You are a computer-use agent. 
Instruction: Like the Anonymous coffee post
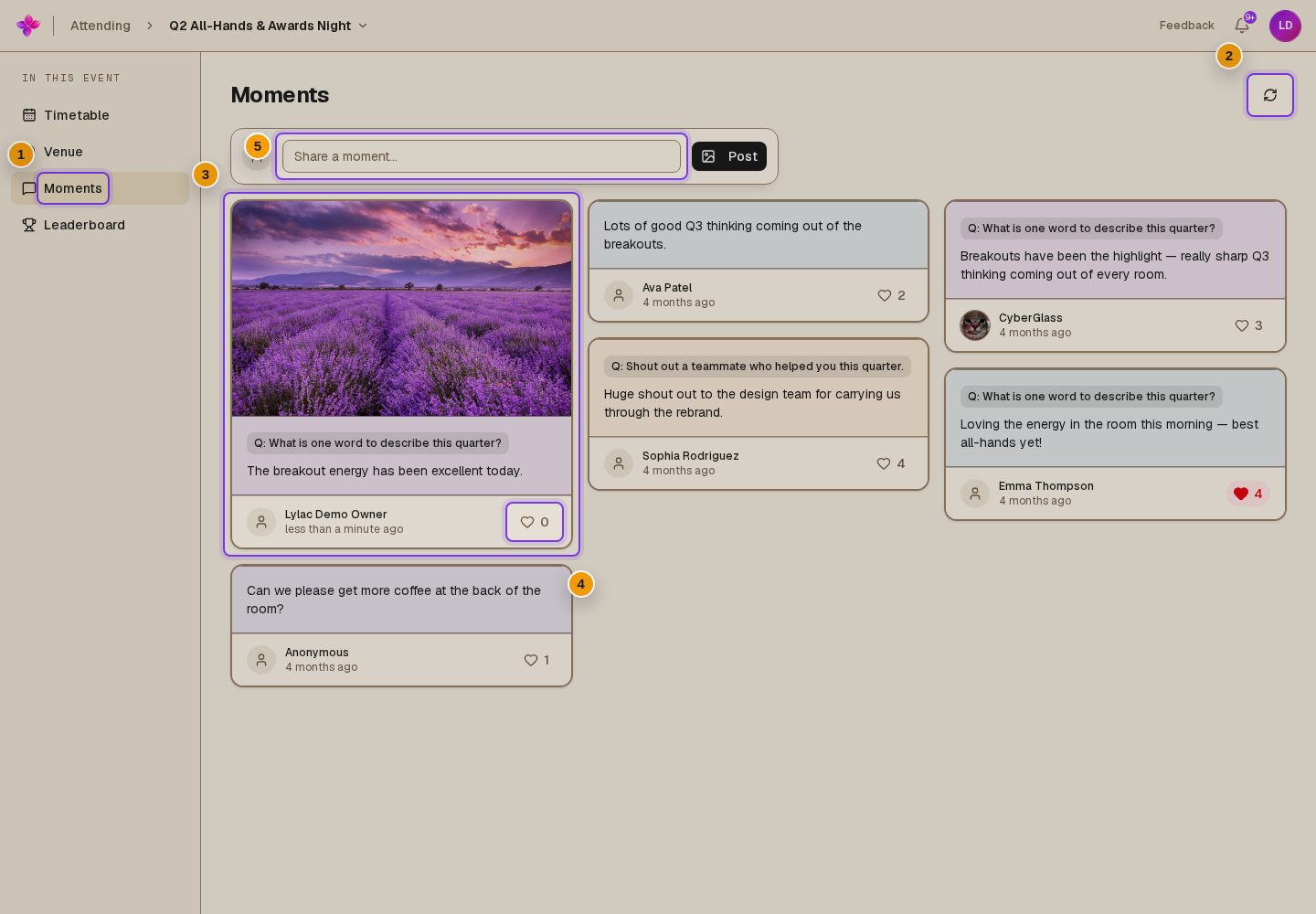pyautogui.click(x=536, y=660)
